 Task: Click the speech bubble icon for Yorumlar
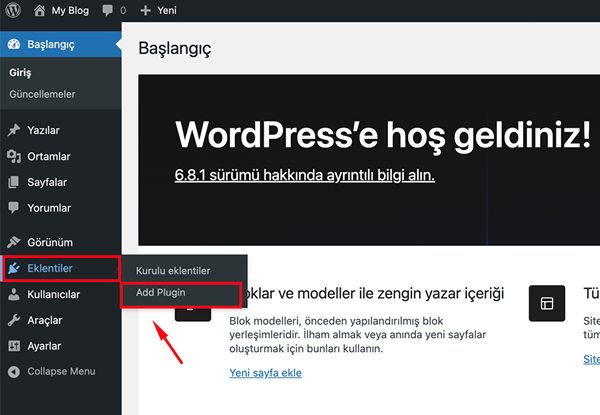13,208
